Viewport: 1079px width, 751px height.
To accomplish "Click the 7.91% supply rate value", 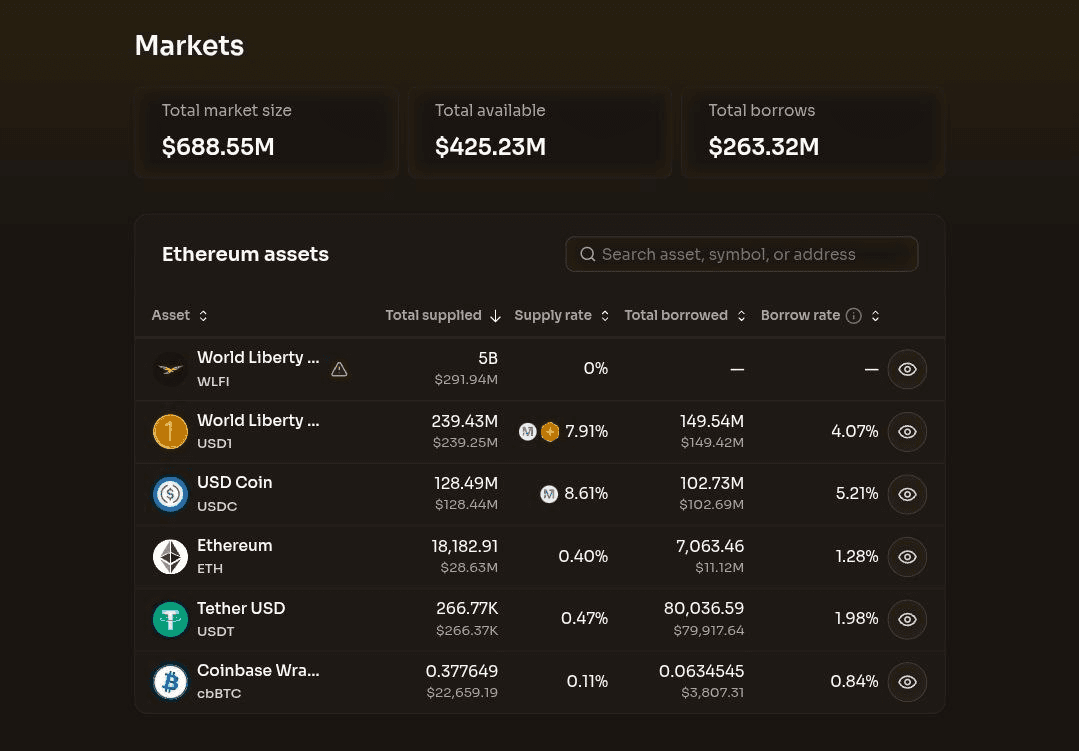I will tap(586, 432).
